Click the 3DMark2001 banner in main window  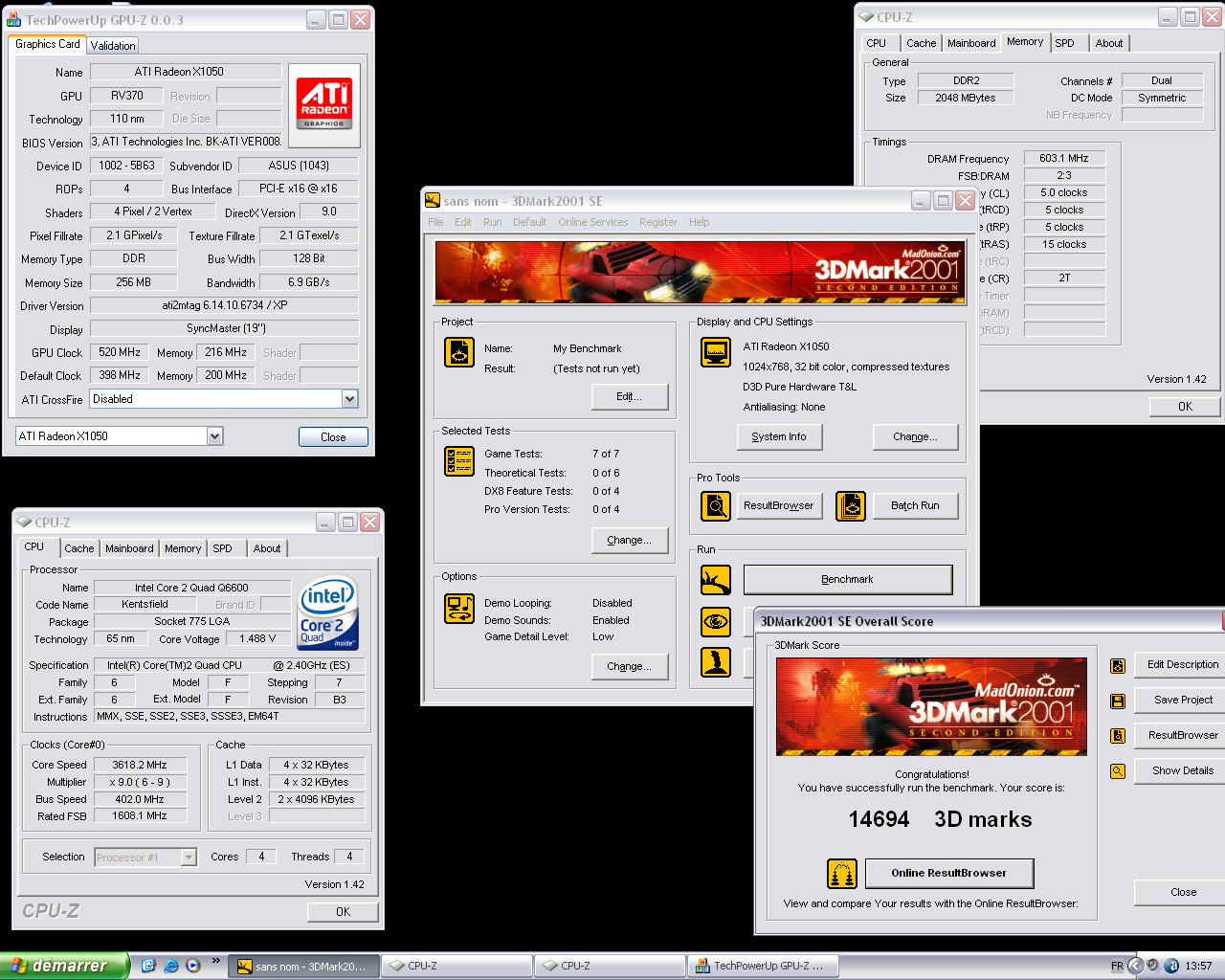pos(699,273)
